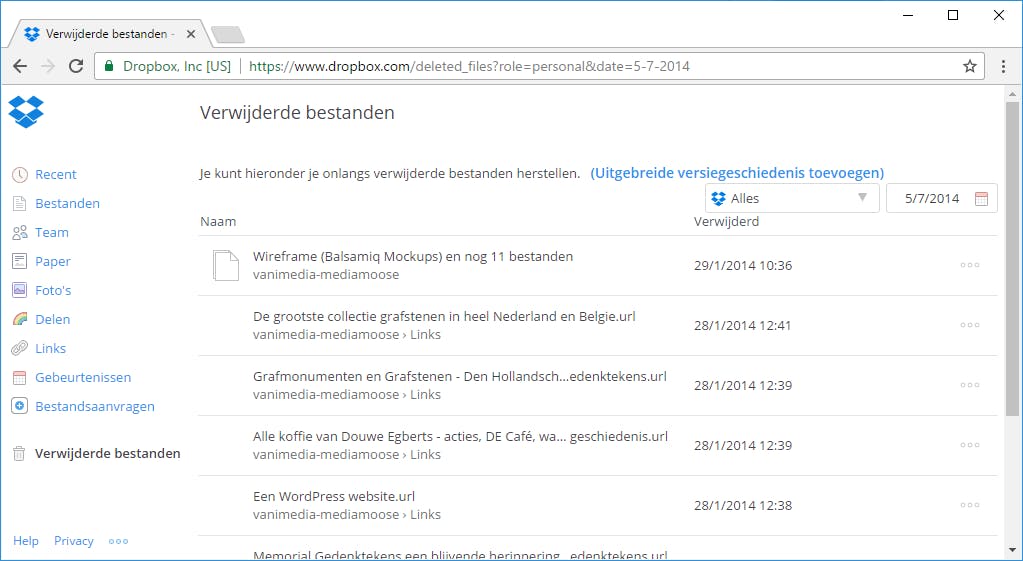
Task: Go to Bestanden in the sidebar
Action: 67,204
